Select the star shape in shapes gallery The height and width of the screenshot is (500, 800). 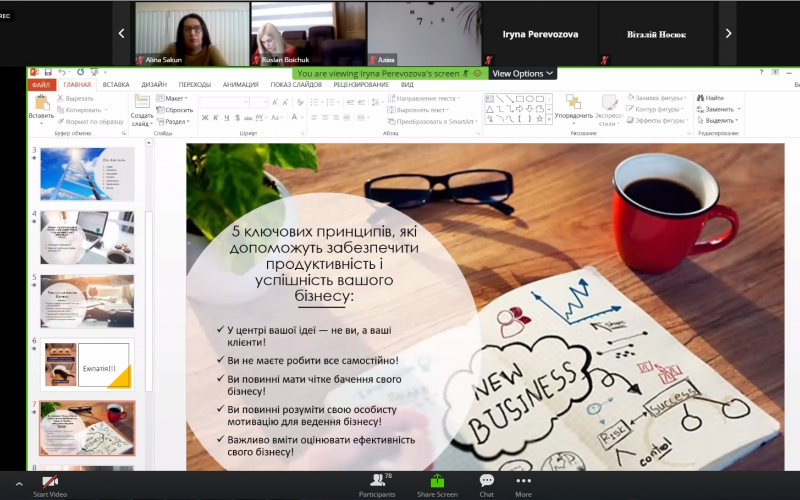[539, 119]
